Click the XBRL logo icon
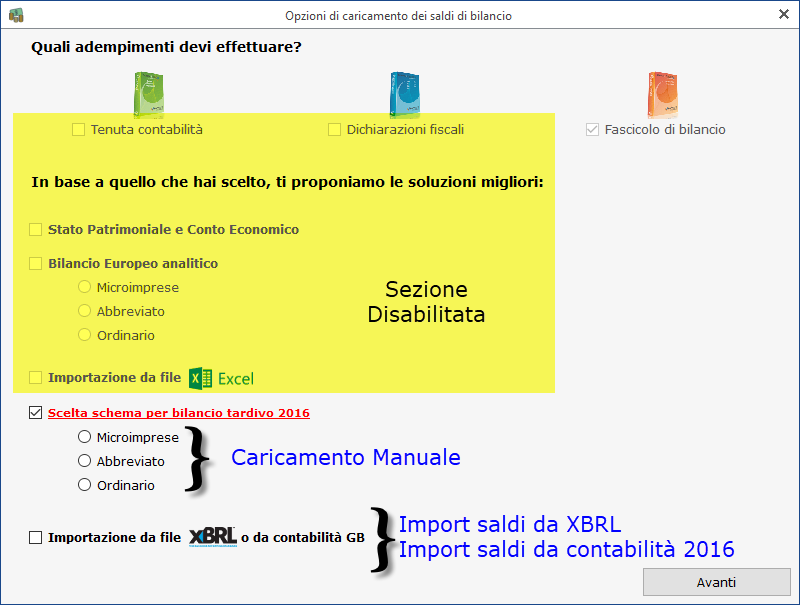800x605 pixels. coord(213,537)
